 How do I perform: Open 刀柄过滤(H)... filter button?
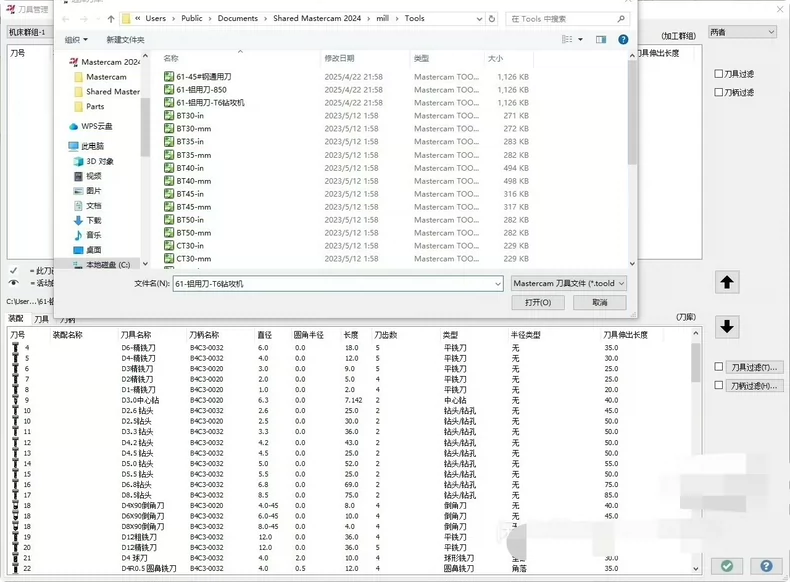754,385
